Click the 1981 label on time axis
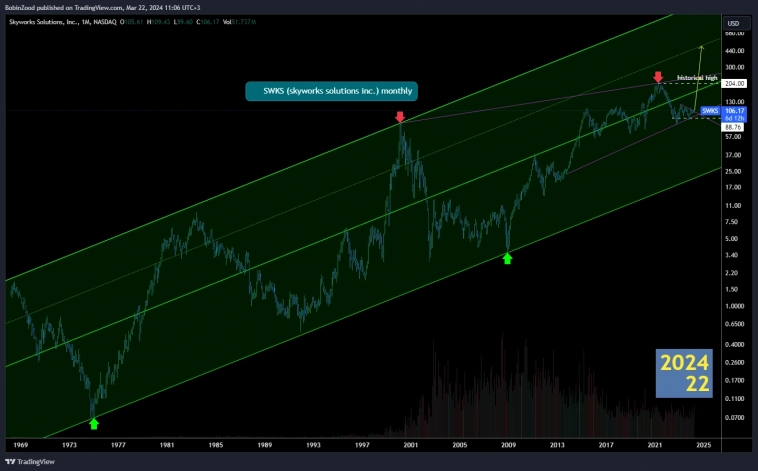The height and width of the screenshot is (471, 758). (167, 445)
